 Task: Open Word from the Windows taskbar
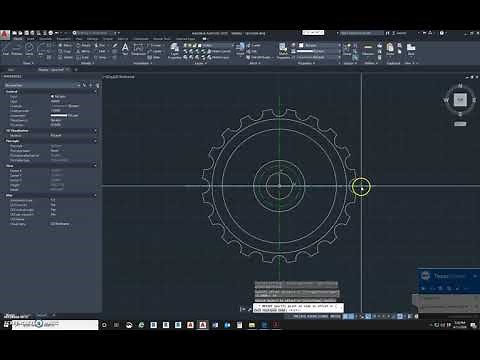point(215,325)
